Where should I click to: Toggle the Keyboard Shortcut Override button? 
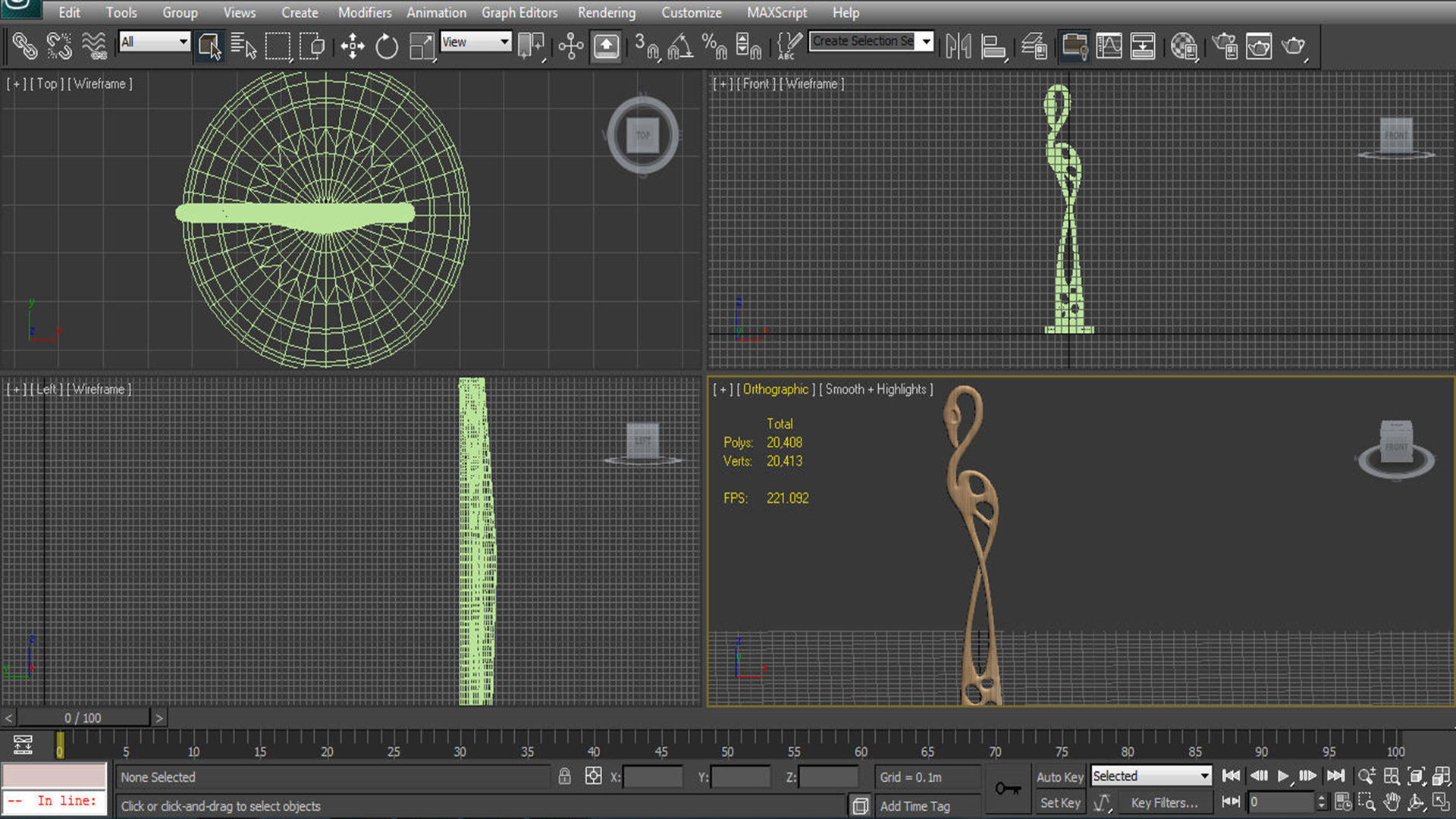pos(606,45)
